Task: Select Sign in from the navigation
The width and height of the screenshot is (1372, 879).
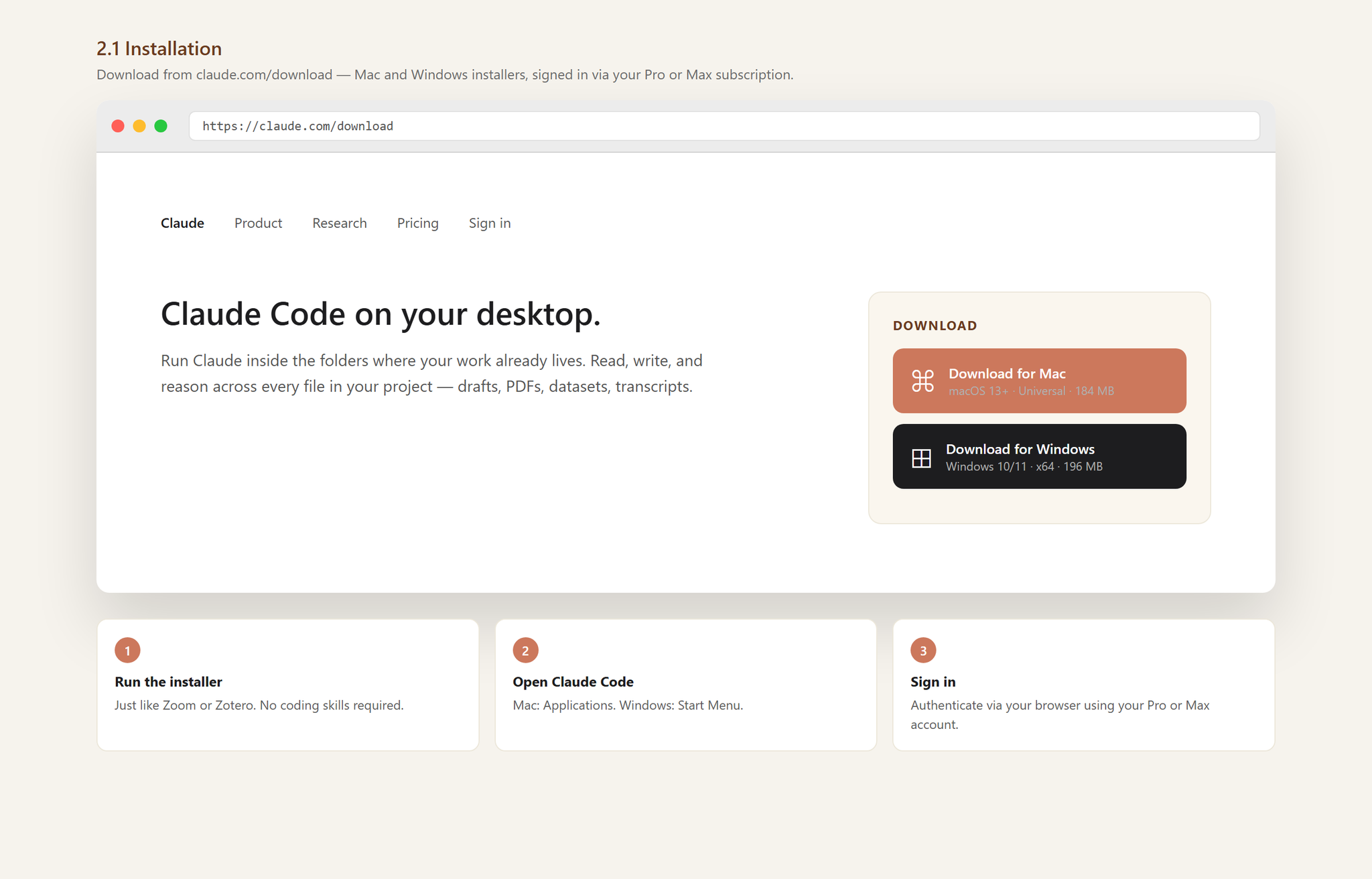Action: point(490,223)
